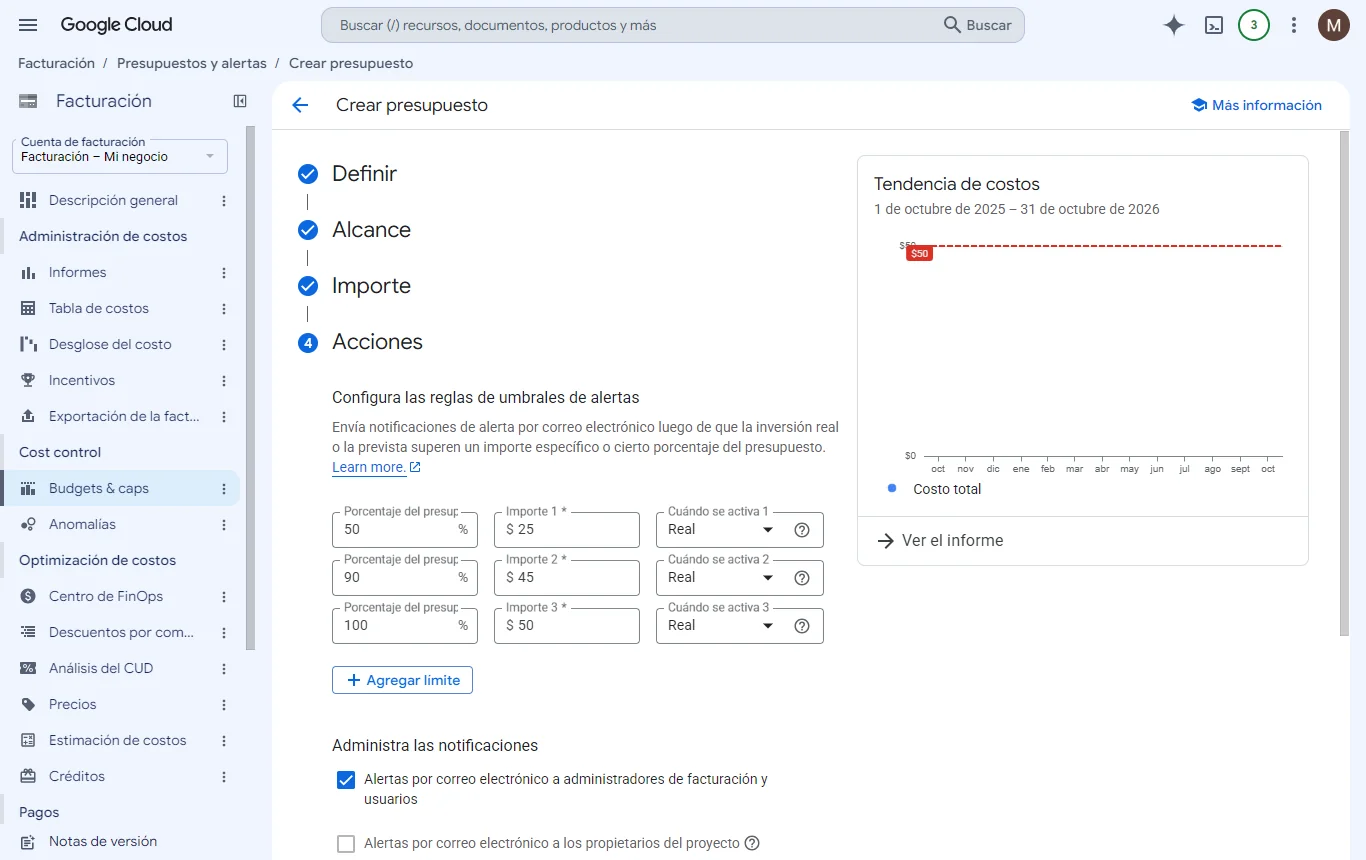Edit the 90 percent threshold field

click(405, 578)
